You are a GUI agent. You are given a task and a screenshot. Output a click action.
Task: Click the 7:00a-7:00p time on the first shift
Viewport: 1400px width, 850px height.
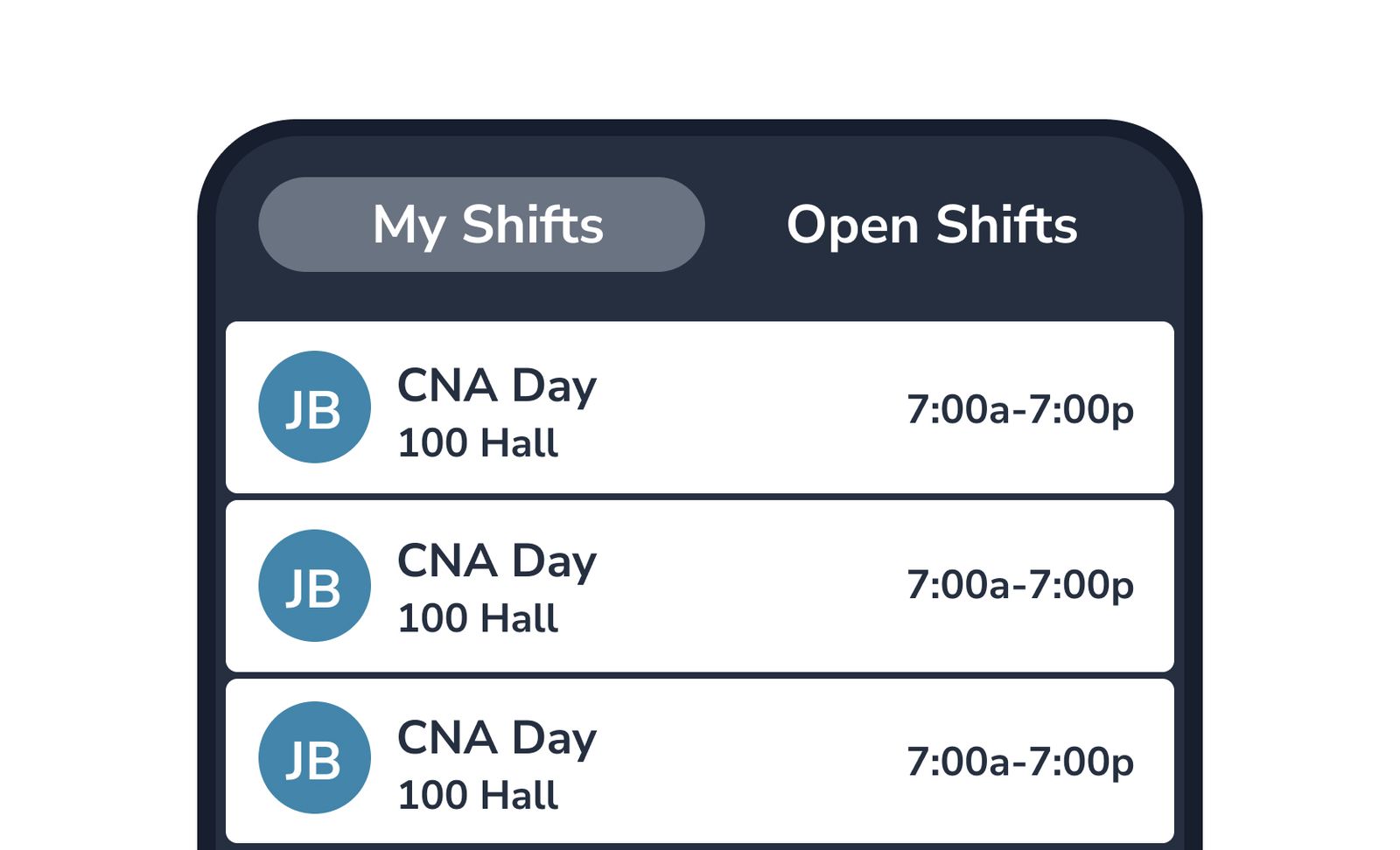(1020, 408)
